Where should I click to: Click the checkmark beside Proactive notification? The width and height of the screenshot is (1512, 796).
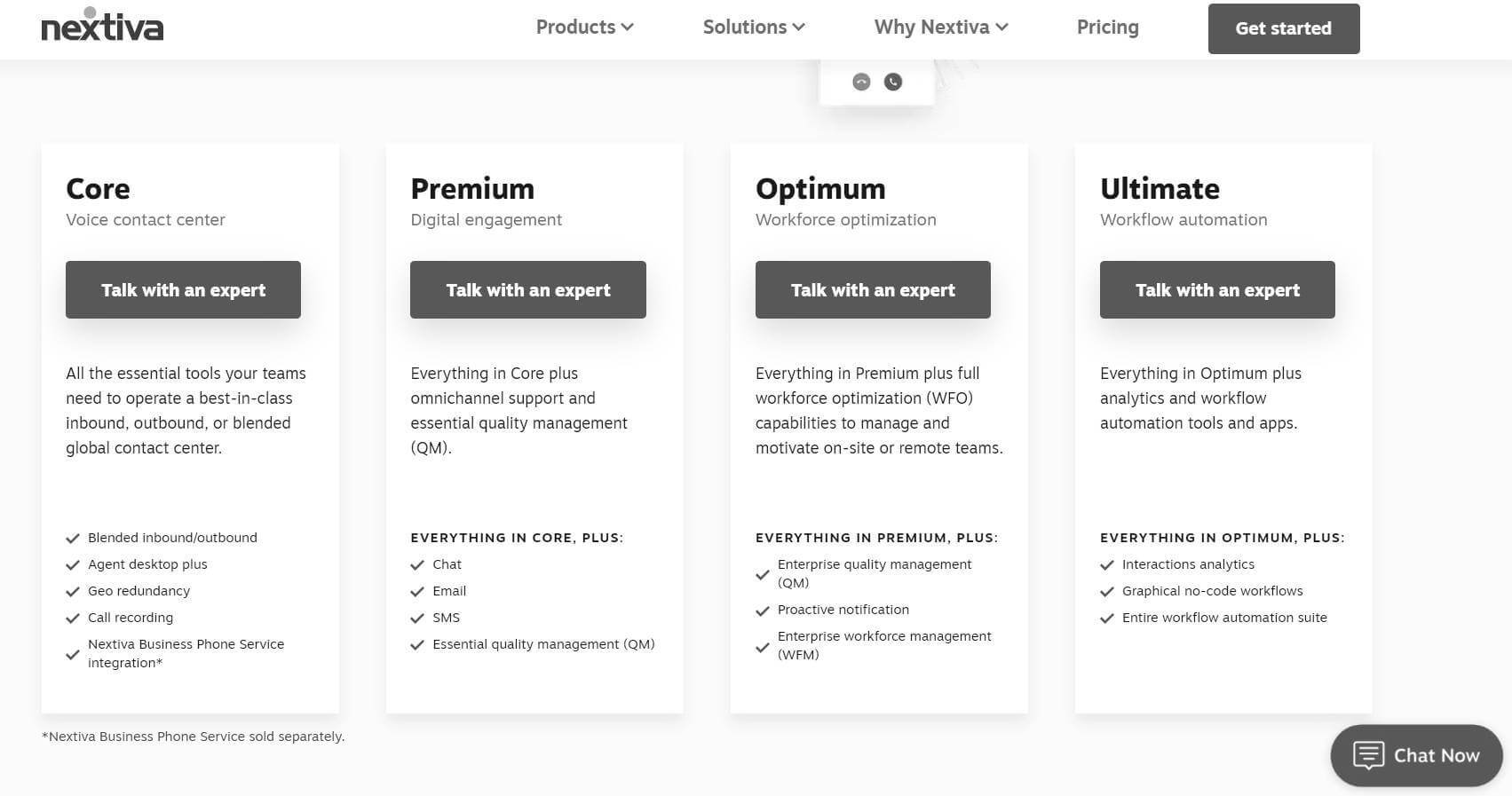(x=762, y=611)
